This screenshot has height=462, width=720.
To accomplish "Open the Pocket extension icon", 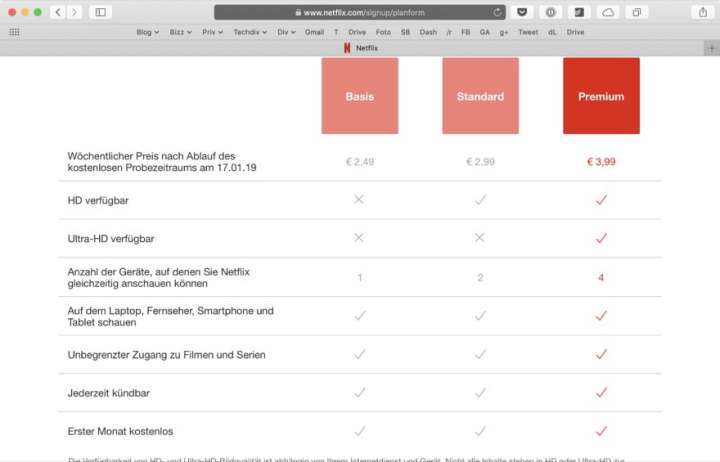I will 523,12.
